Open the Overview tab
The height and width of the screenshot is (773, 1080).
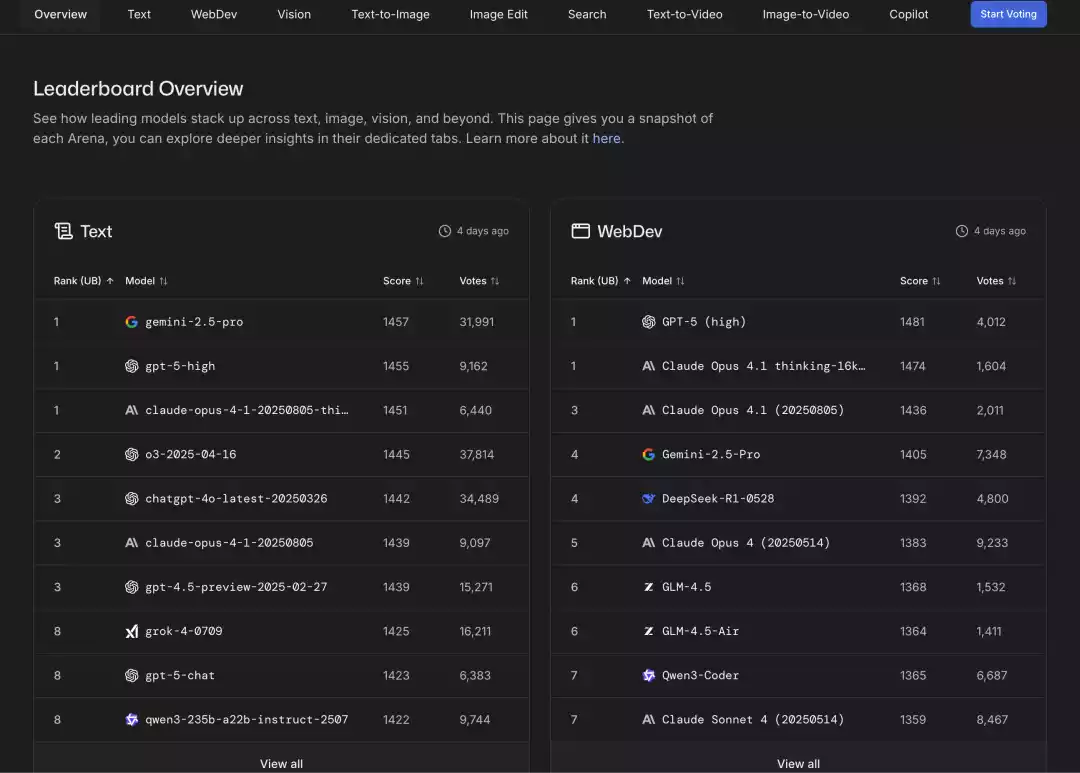pyautogui.click(x=61, y=14)
